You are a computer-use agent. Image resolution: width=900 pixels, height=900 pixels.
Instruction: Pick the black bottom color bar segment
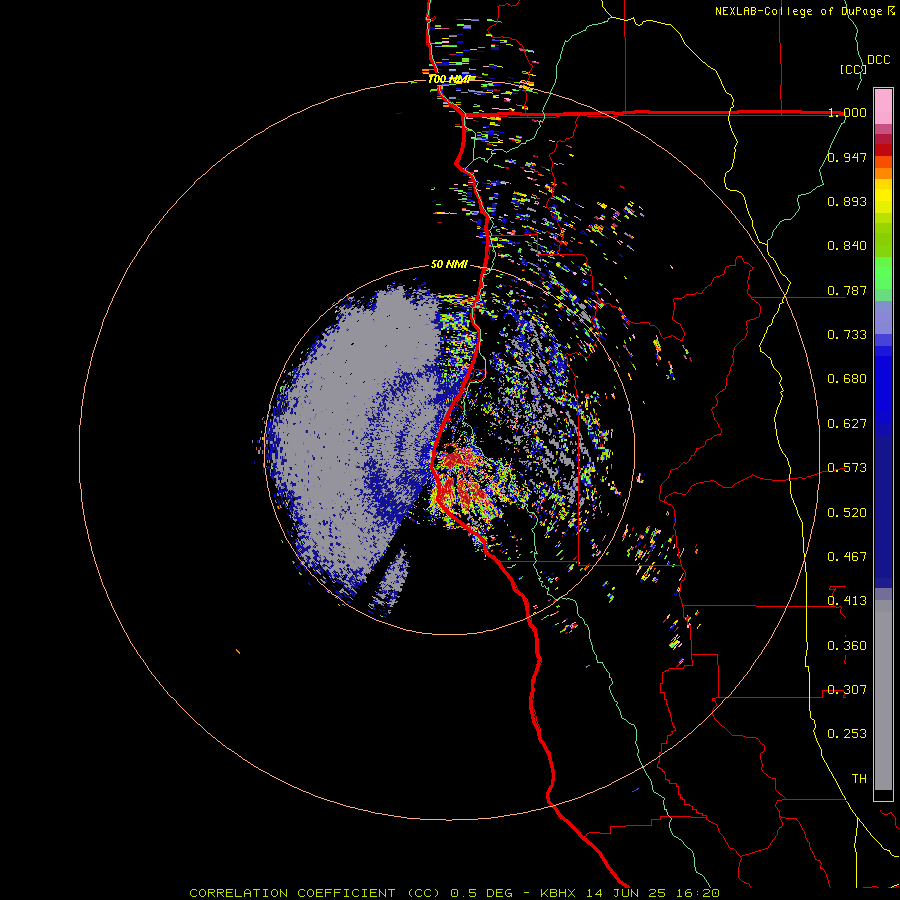(x=883, y=794)
